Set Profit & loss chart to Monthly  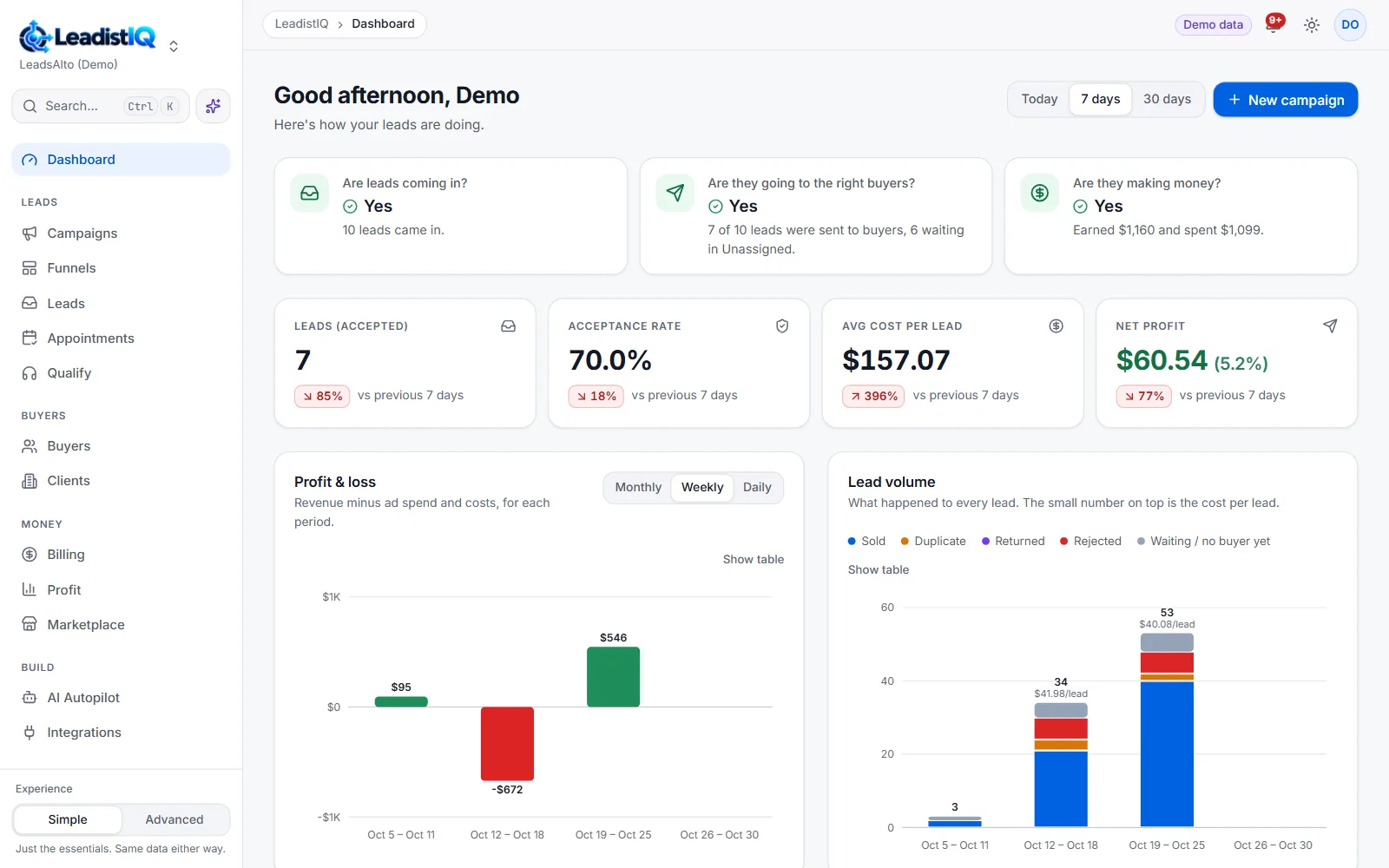coord(638,488)
